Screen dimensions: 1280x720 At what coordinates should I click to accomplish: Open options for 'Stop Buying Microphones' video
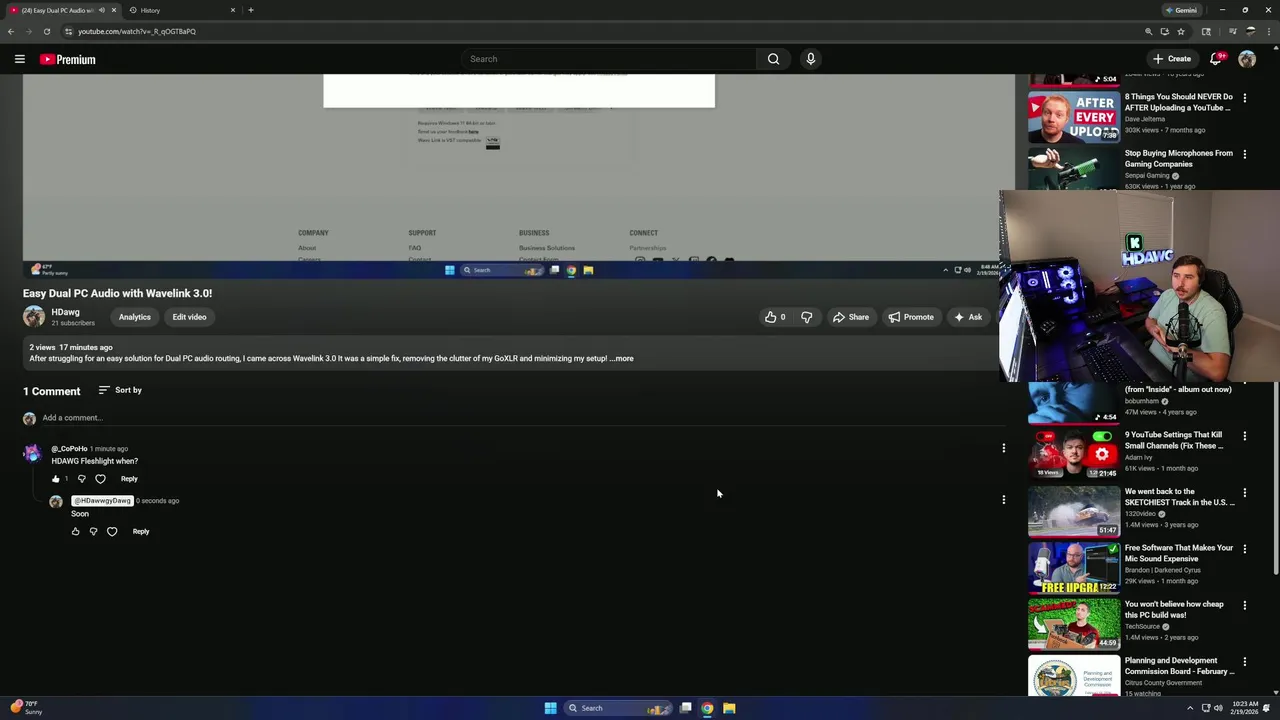pos(1245,154)
